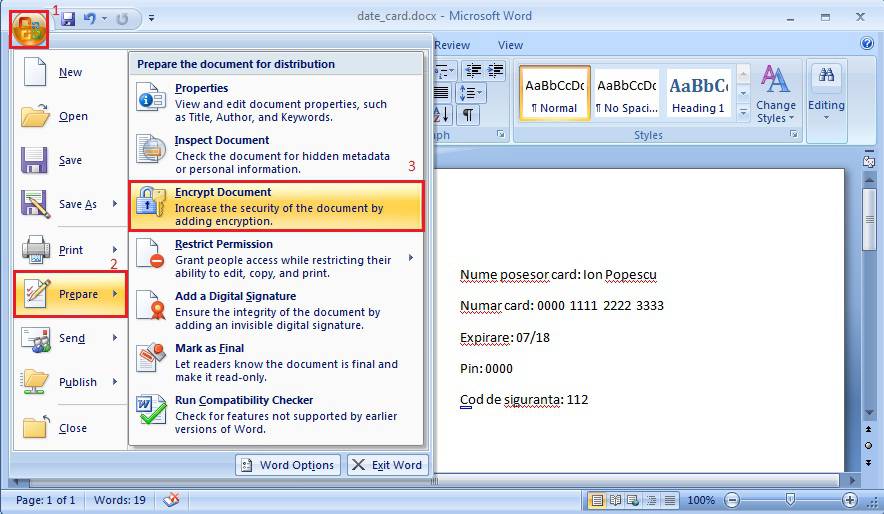Switch to the View ribbon tab

click(x=510, y=45)
